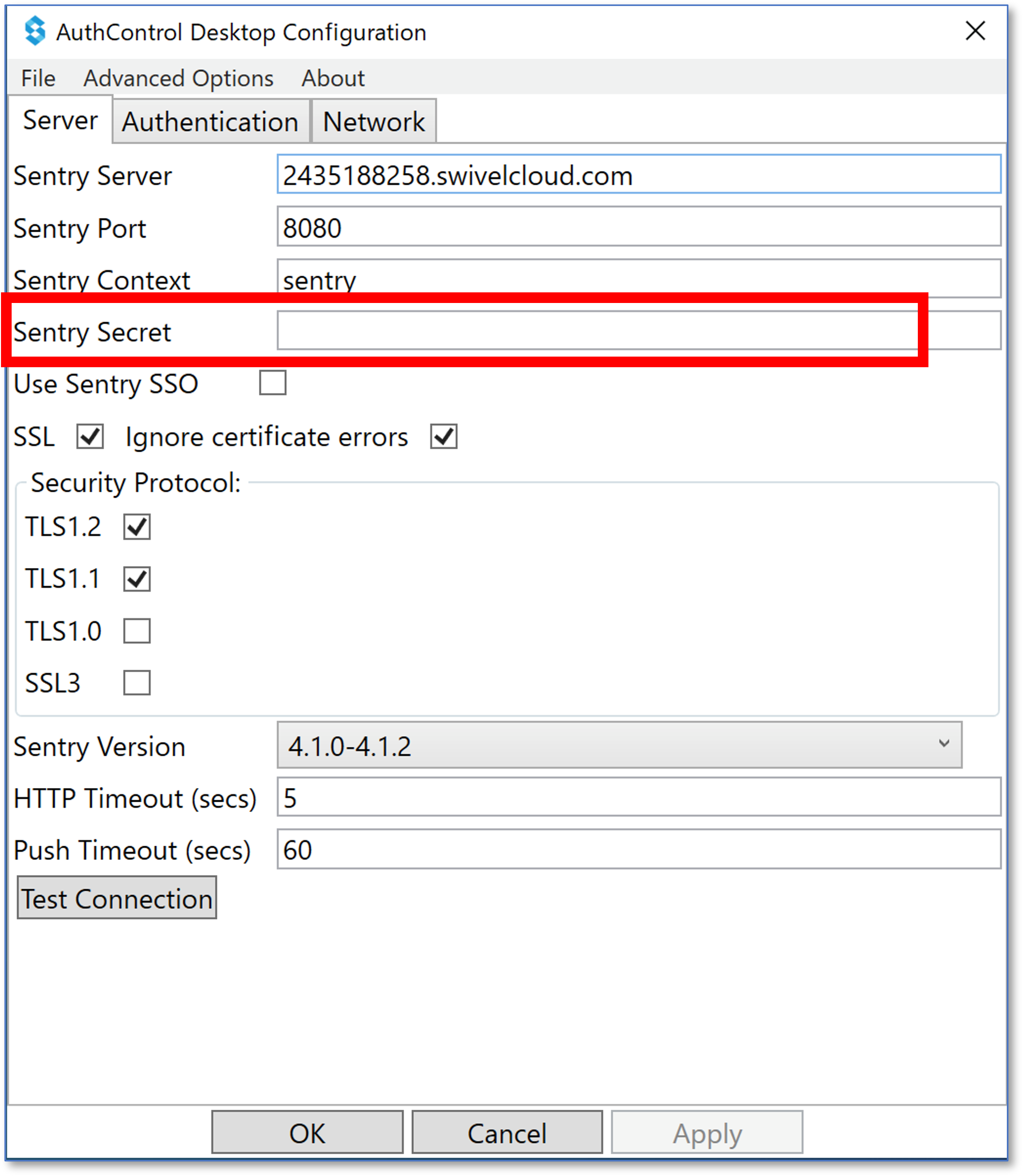Switch to the Server tab
Screen dimensions: 1023x1176
coord(60,120)
